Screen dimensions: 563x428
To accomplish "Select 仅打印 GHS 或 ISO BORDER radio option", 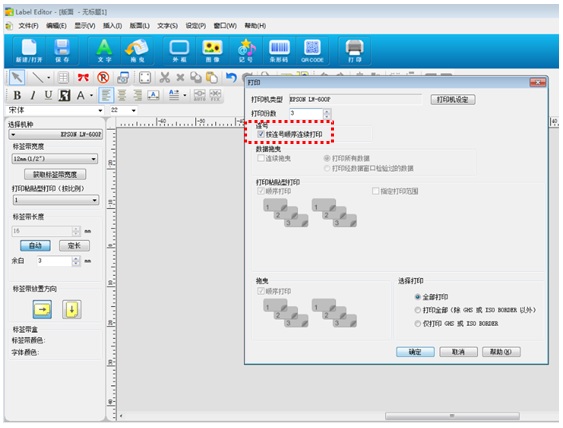I will click(x=417, y=324).
